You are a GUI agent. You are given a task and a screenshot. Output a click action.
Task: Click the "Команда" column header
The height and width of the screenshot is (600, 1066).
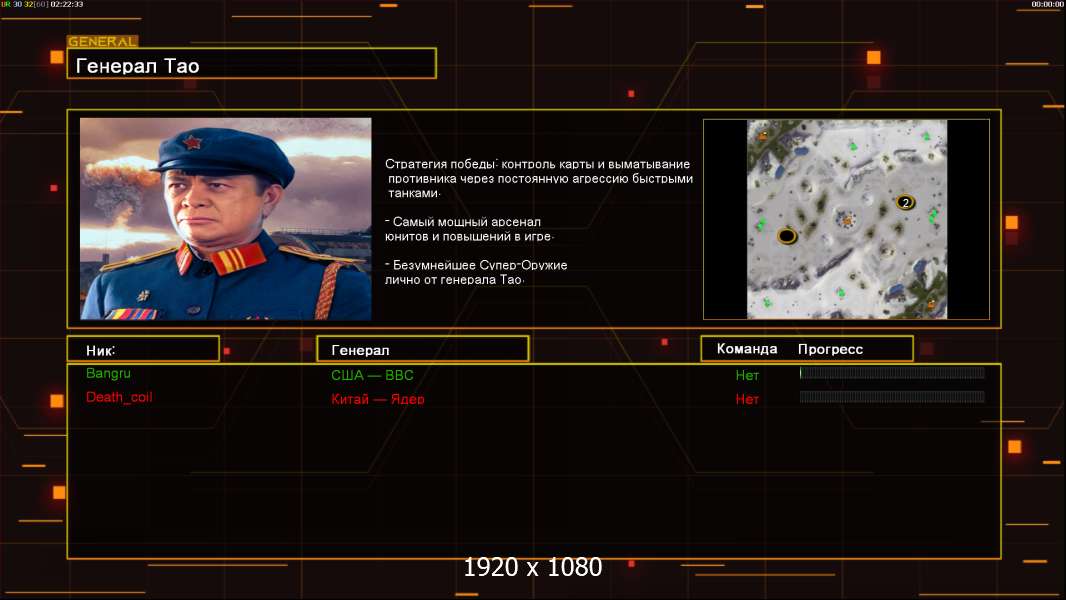tap(746, 349)
